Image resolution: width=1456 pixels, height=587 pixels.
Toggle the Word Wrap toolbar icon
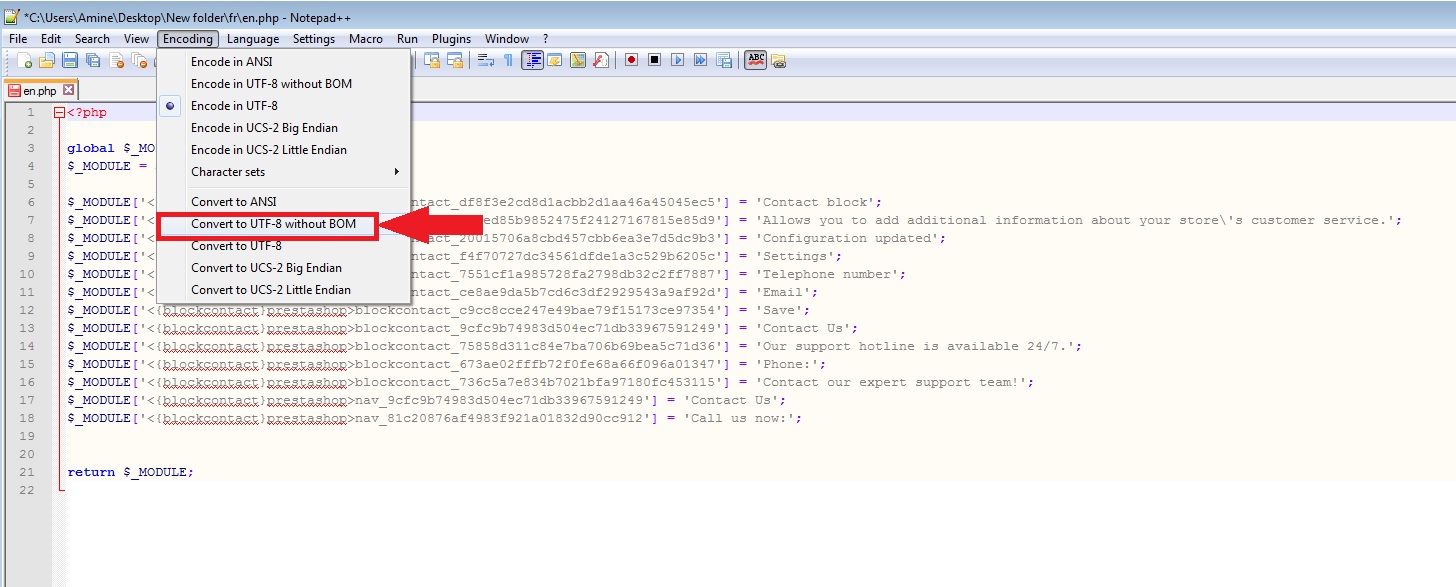coord(485,60)
